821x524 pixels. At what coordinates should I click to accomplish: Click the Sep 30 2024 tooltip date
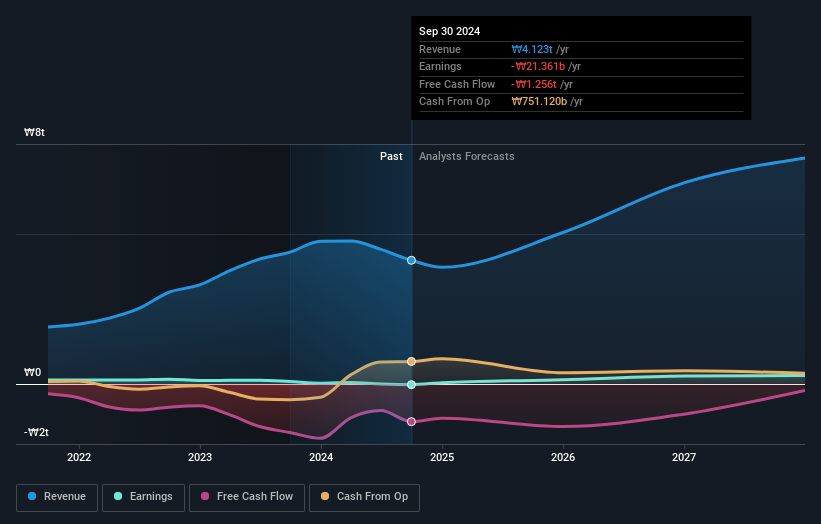tap(449, 31)
